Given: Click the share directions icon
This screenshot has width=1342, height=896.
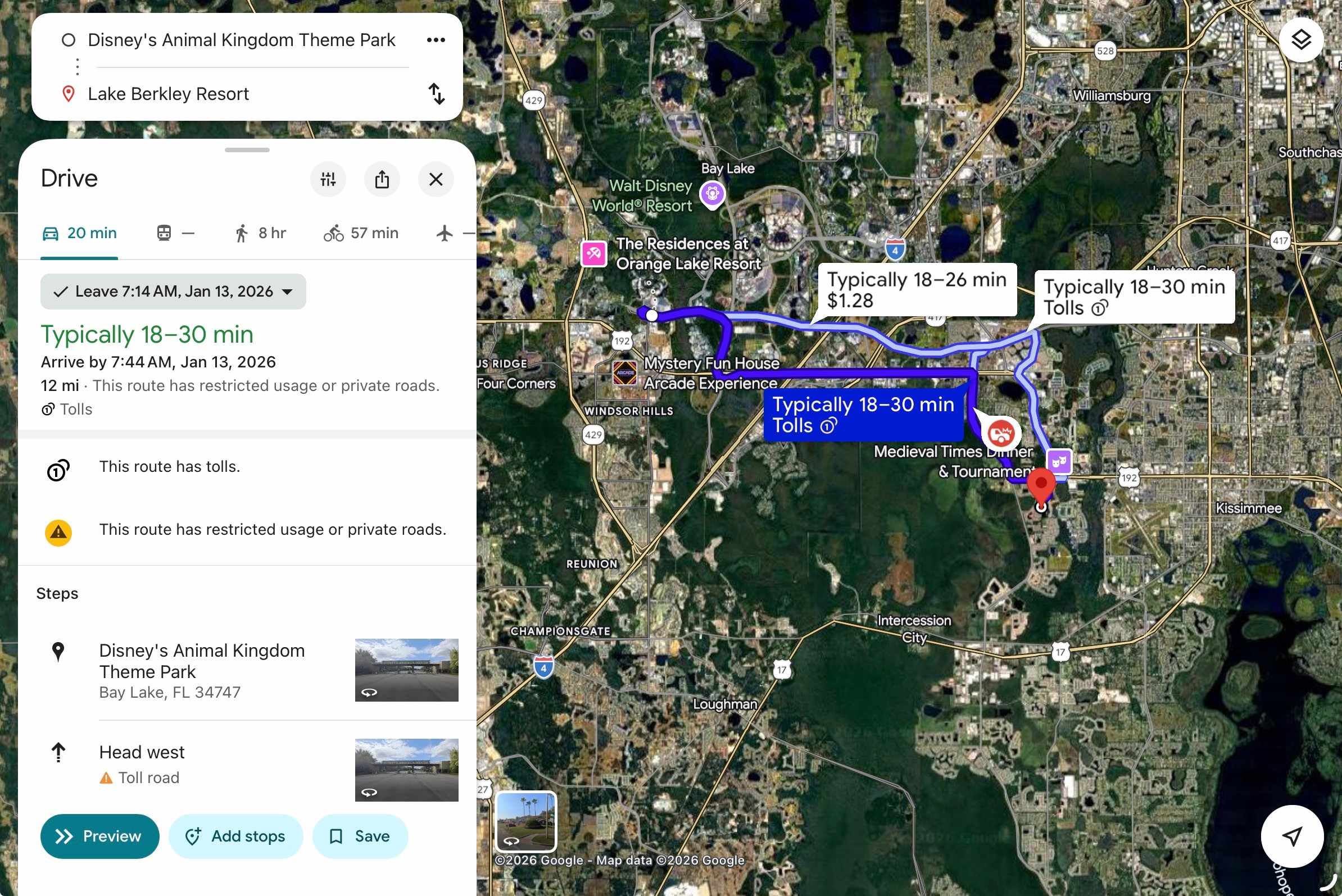Looking at the screenshot, I should tap(382, 179).
